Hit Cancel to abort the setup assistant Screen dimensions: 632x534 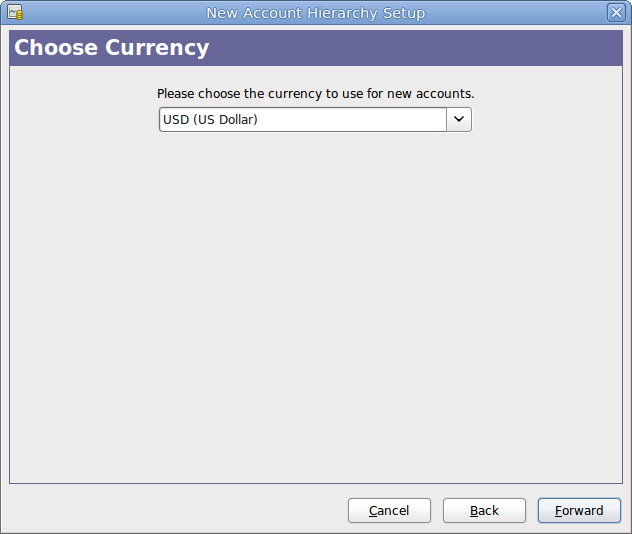coord(389,511)
